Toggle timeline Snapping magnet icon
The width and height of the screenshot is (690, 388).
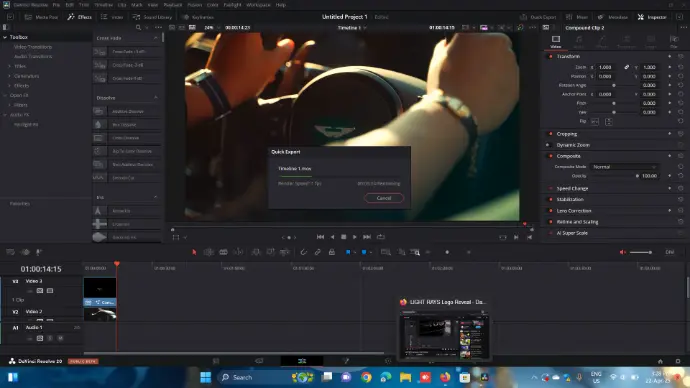pos(303,252)
